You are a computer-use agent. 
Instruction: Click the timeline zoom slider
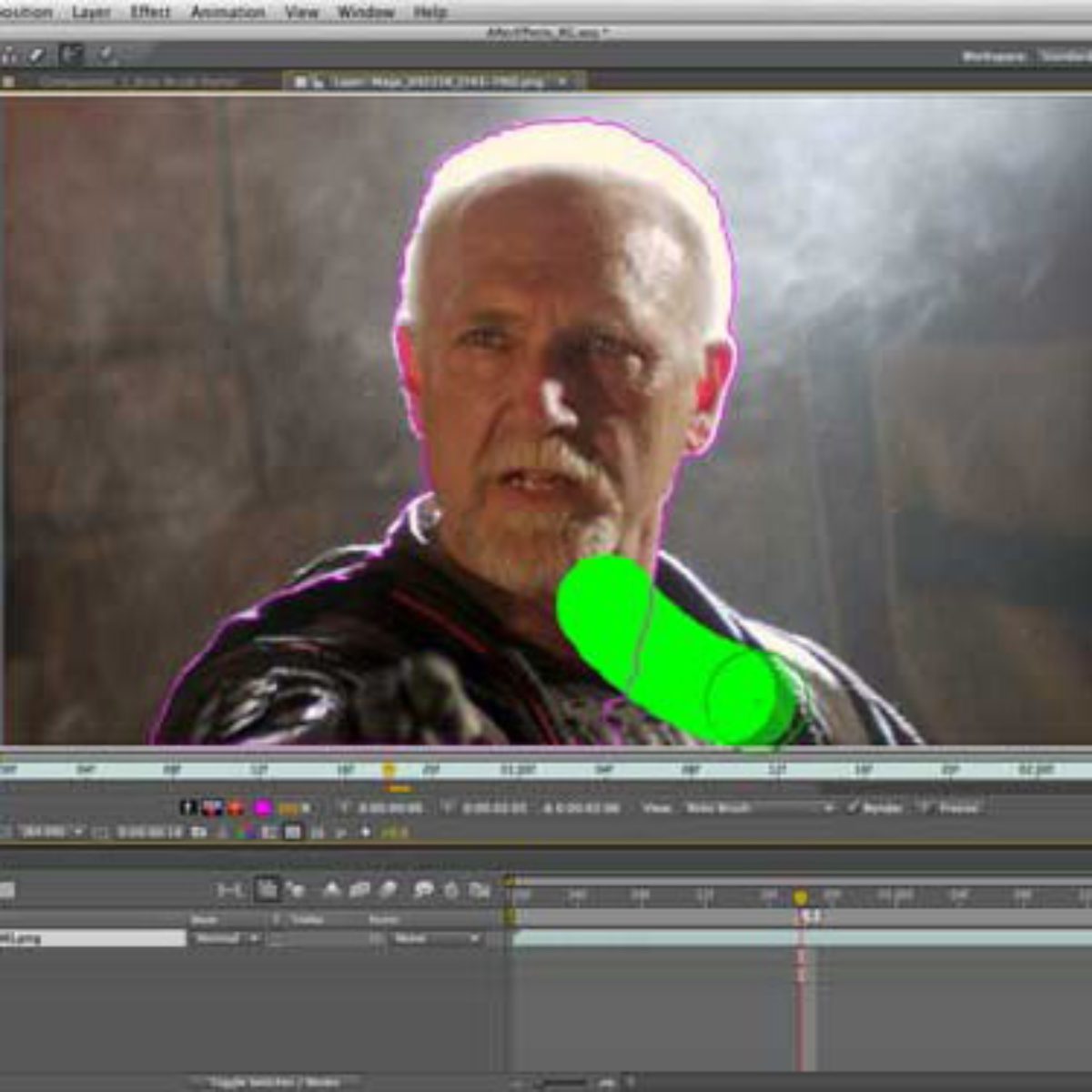[564, 1083]
